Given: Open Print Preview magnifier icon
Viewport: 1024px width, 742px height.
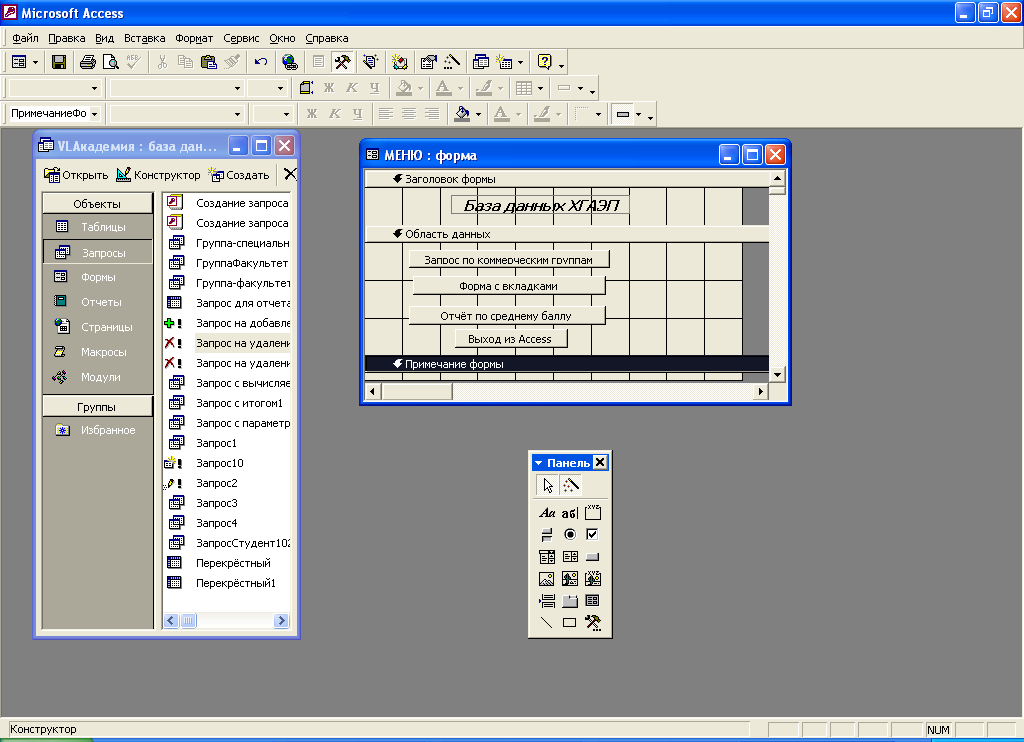Looking at the screenshot, I should coord(111,62).
